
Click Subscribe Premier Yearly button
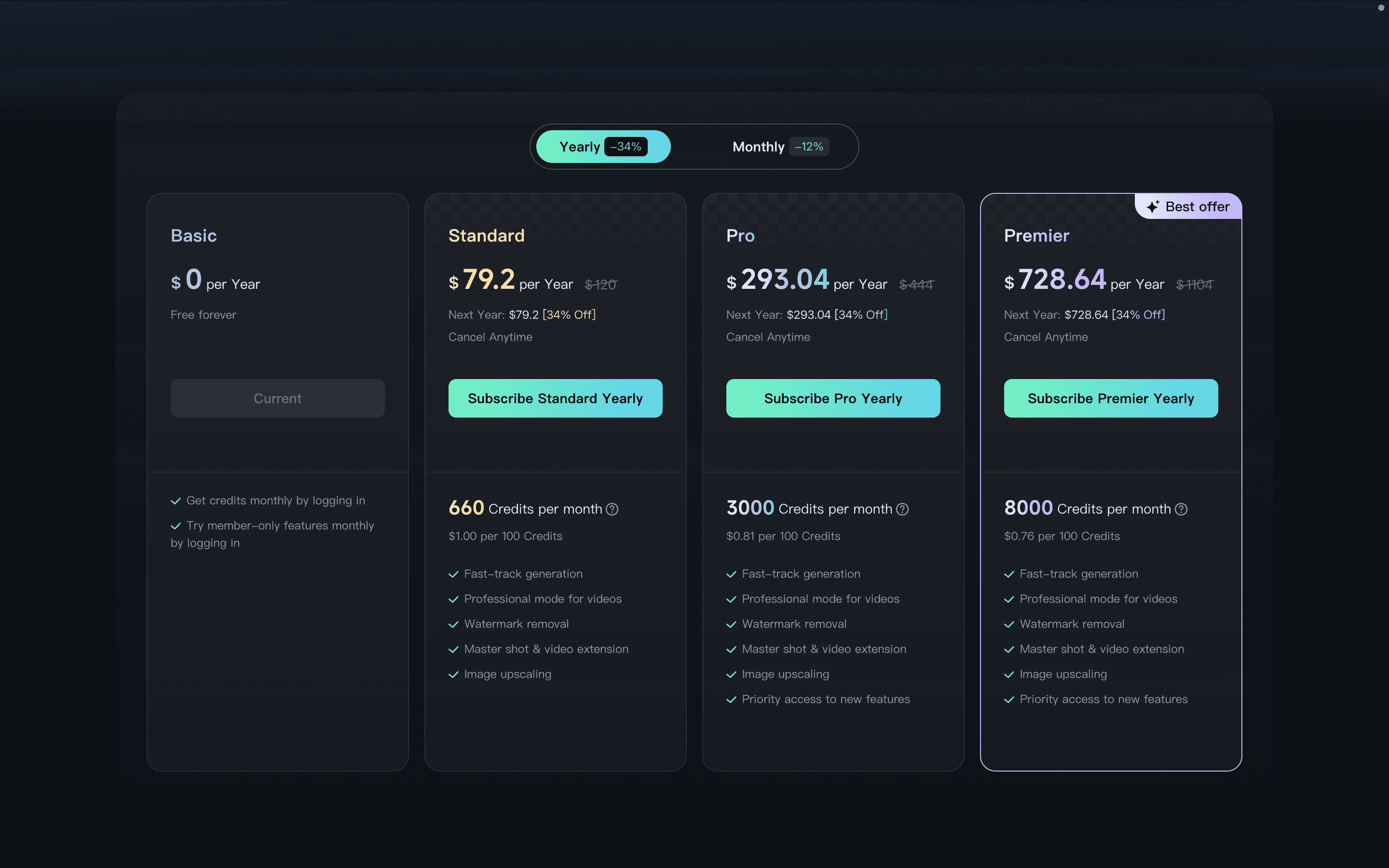(x=1111, y=398)
